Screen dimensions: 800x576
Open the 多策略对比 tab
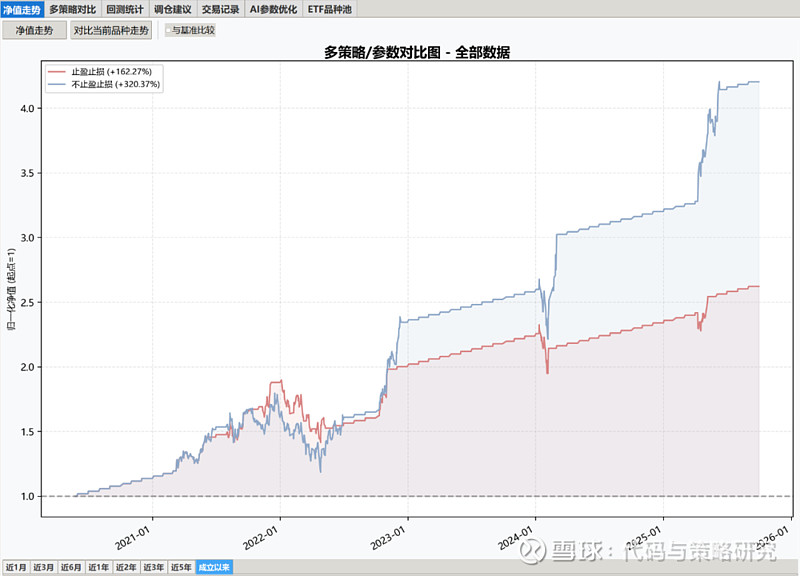click(72, 9)
